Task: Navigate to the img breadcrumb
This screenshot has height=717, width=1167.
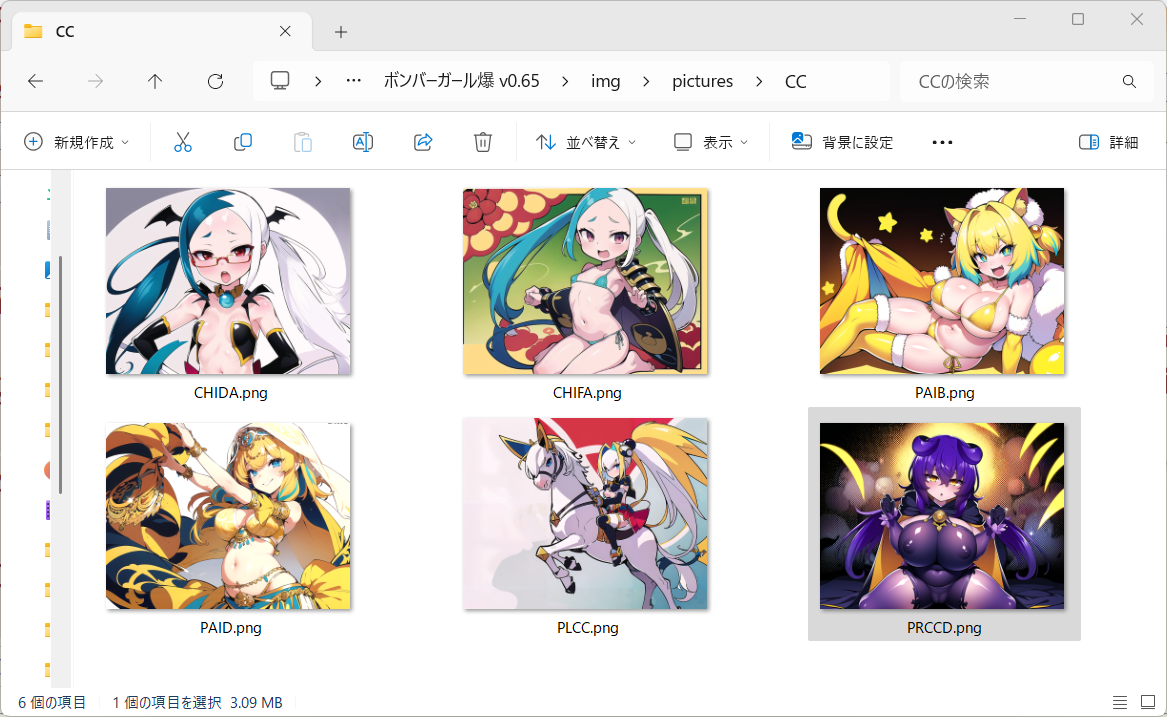Action: point(605,81)
